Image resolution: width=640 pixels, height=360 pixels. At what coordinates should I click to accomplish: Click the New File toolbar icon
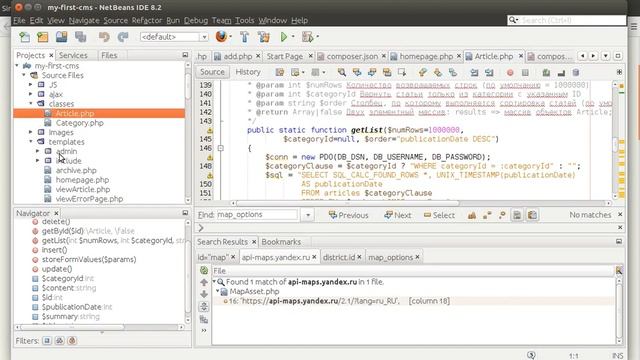pyautogui.click(x=24, y=37)
